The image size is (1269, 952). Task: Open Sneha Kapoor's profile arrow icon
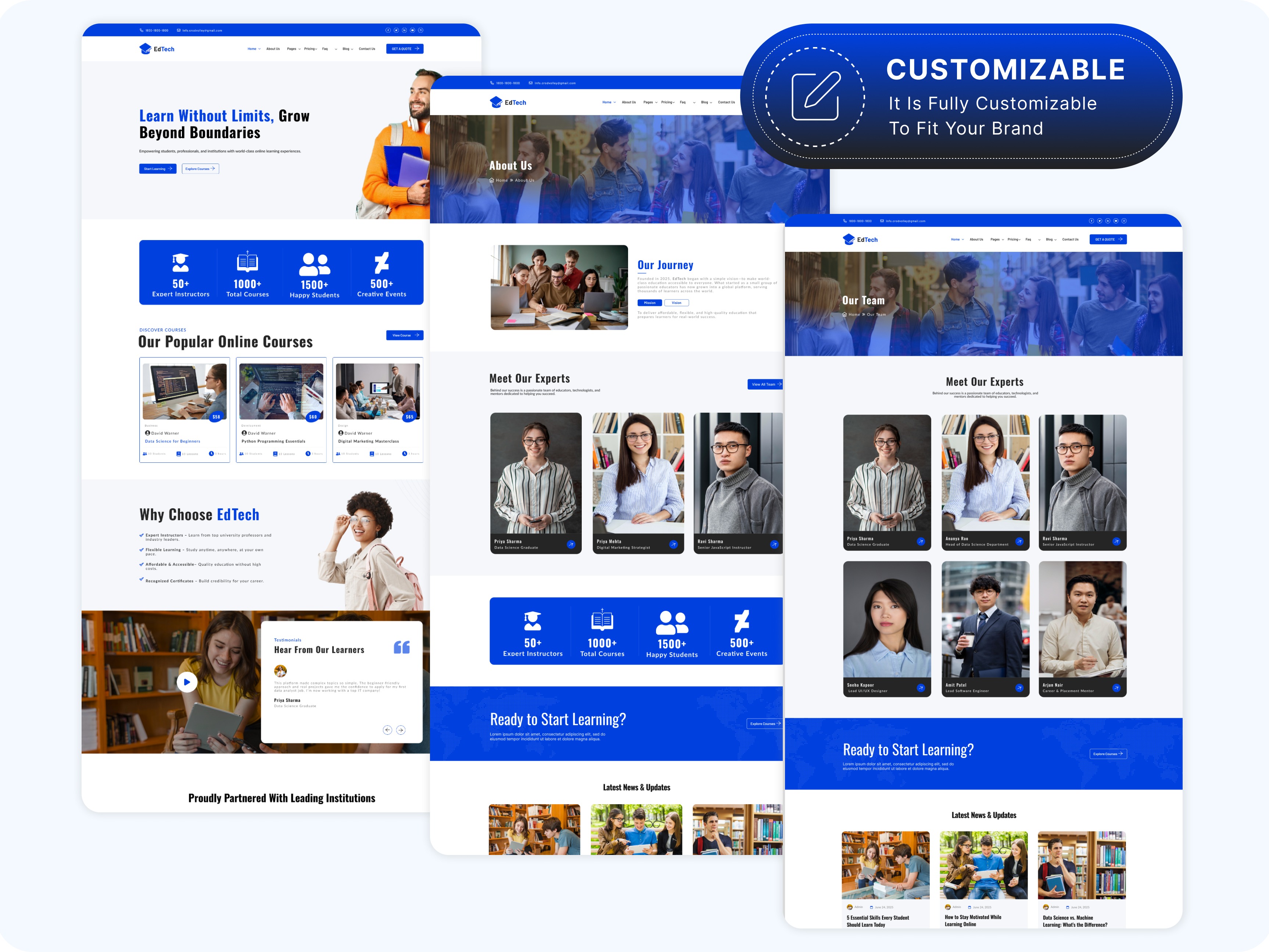(x=921, y=687)
